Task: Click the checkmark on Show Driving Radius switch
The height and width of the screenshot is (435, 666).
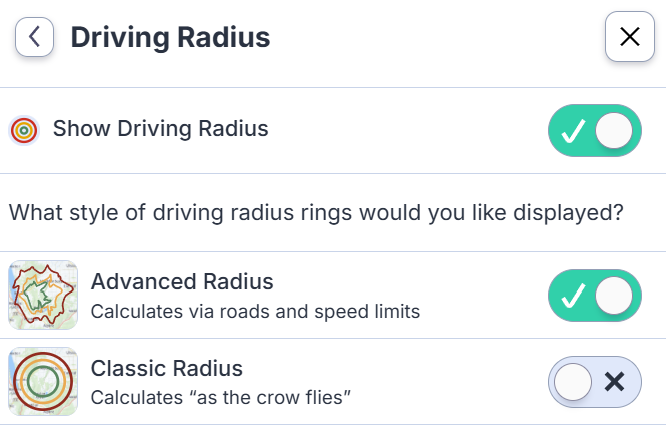Action: 573,131
